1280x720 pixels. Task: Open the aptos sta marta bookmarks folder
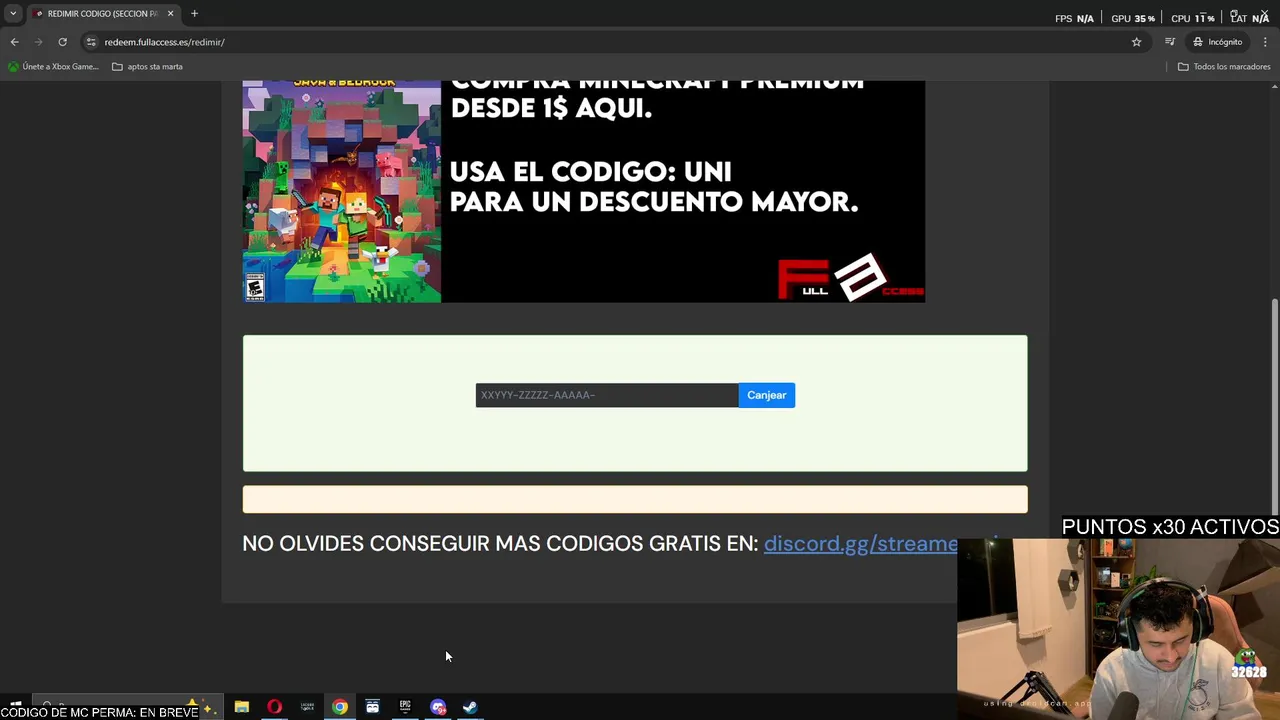tap(147, 67)
